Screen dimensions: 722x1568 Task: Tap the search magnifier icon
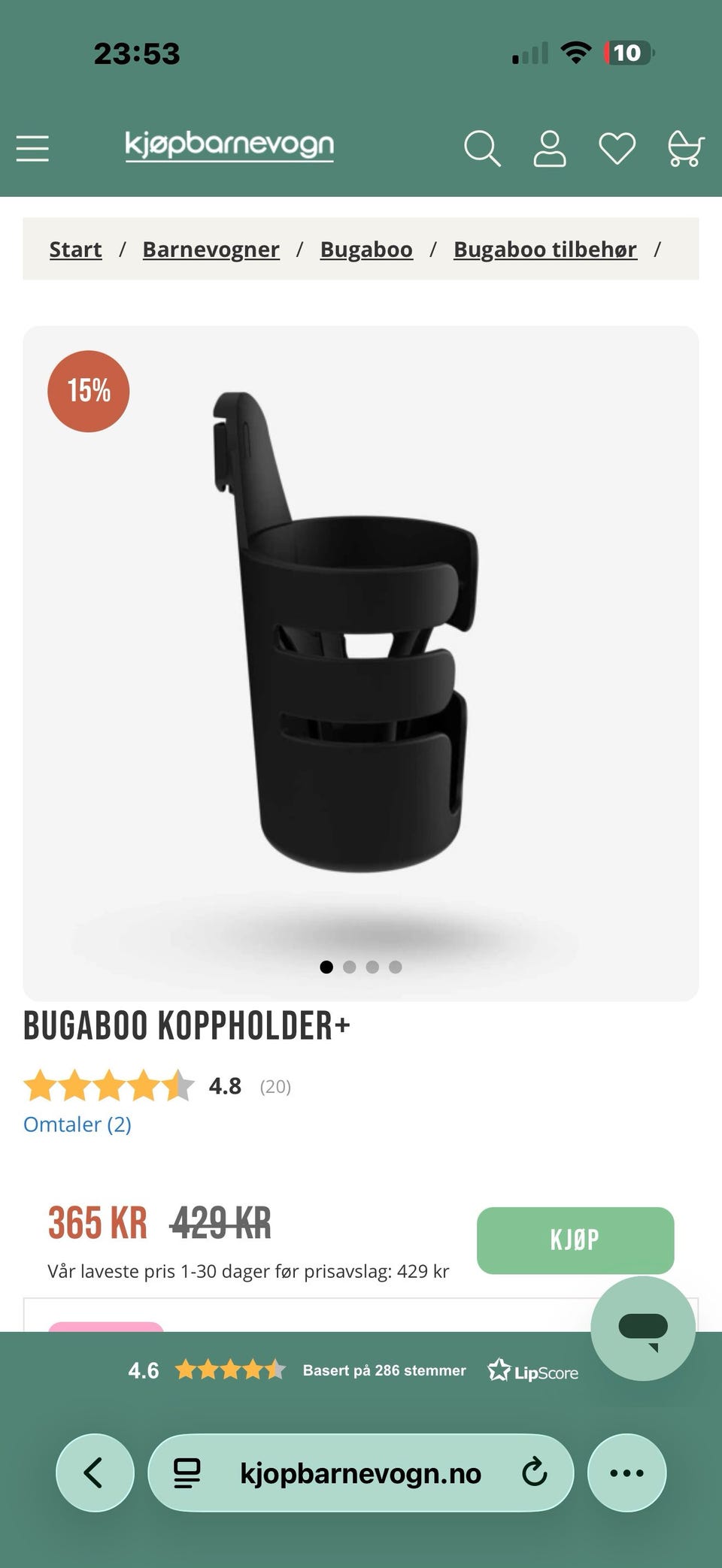click(x=482, y=148)
